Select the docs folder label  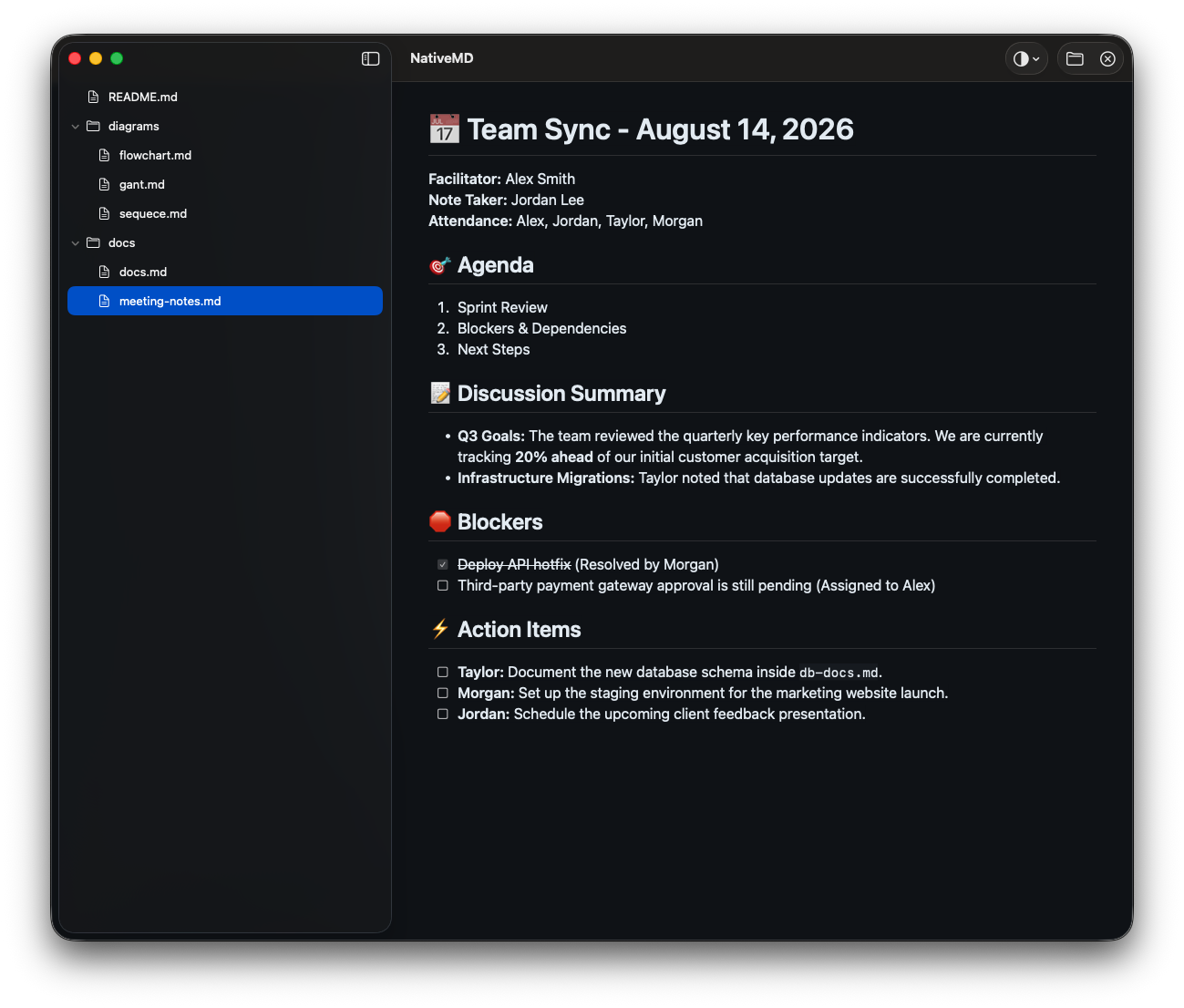click(121, 242)
